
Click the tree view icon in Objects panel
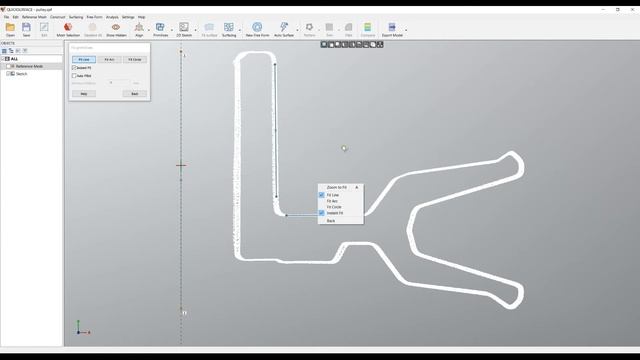[x=11, y=51]
